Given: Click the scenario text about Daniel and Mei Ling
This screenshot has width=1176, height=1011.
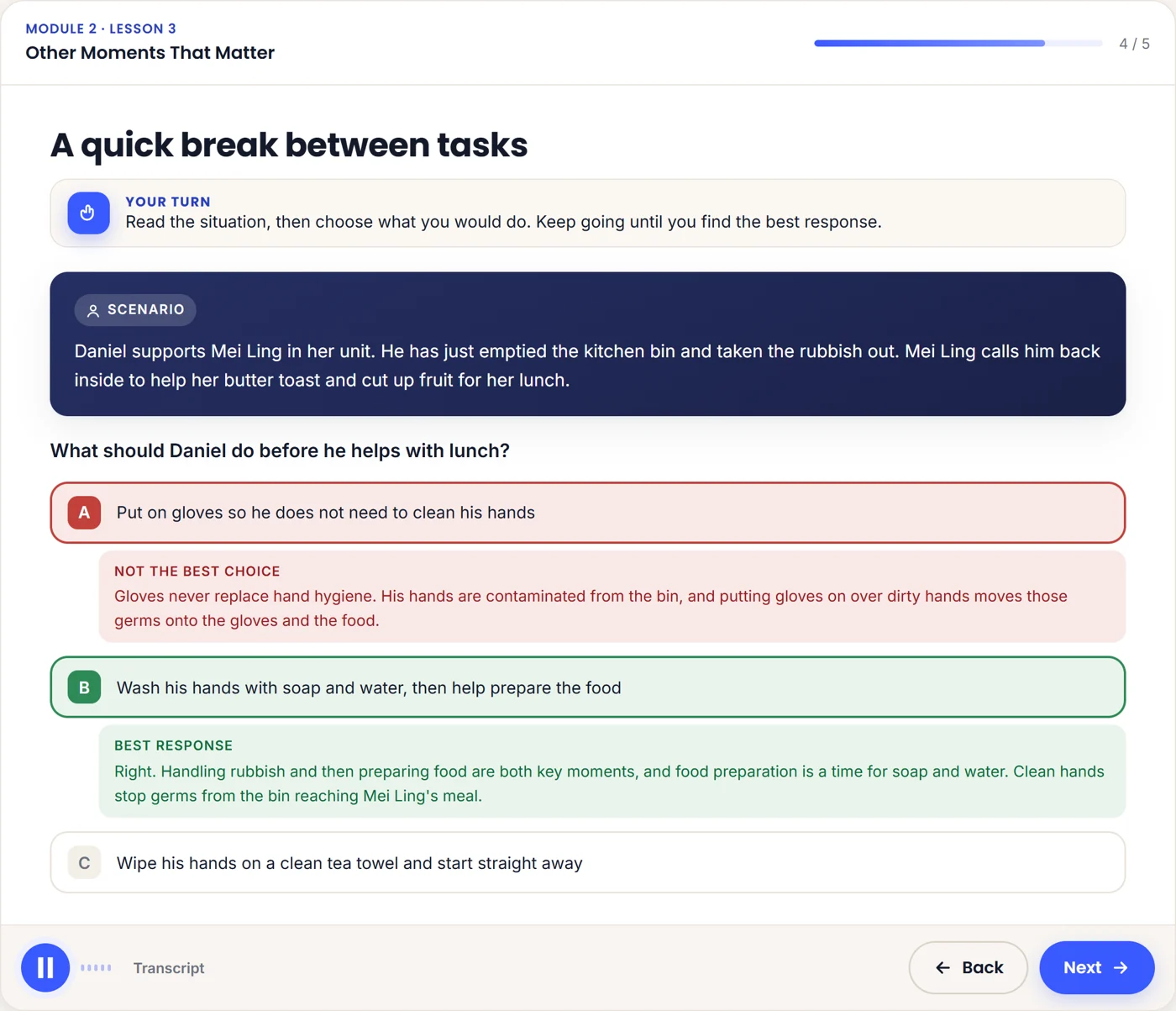Looking at the screenshot, I should [x=587, y=366].
